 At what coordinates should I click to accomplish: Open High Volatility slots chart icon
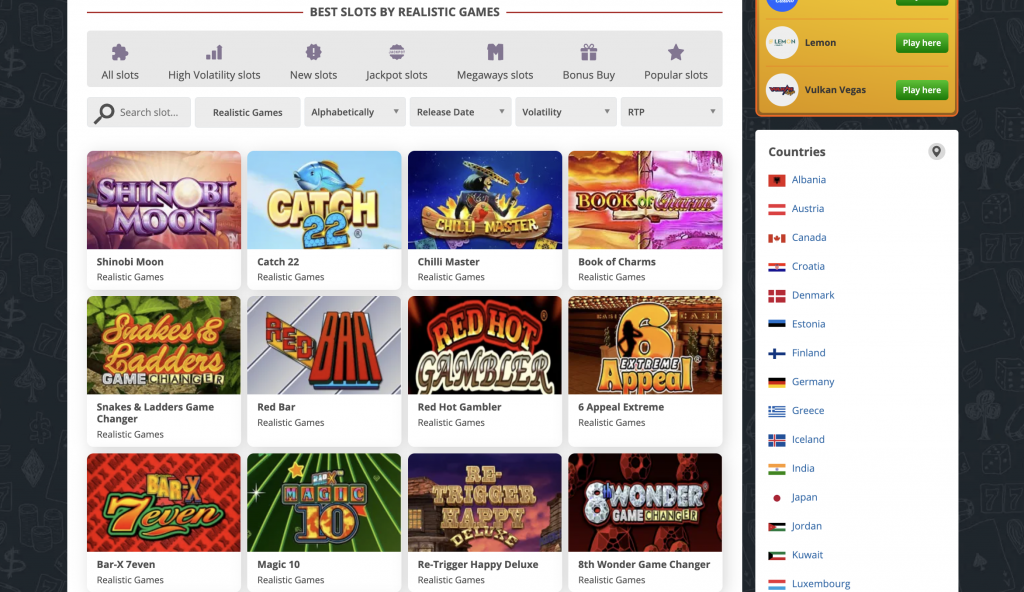coord(214,52)
